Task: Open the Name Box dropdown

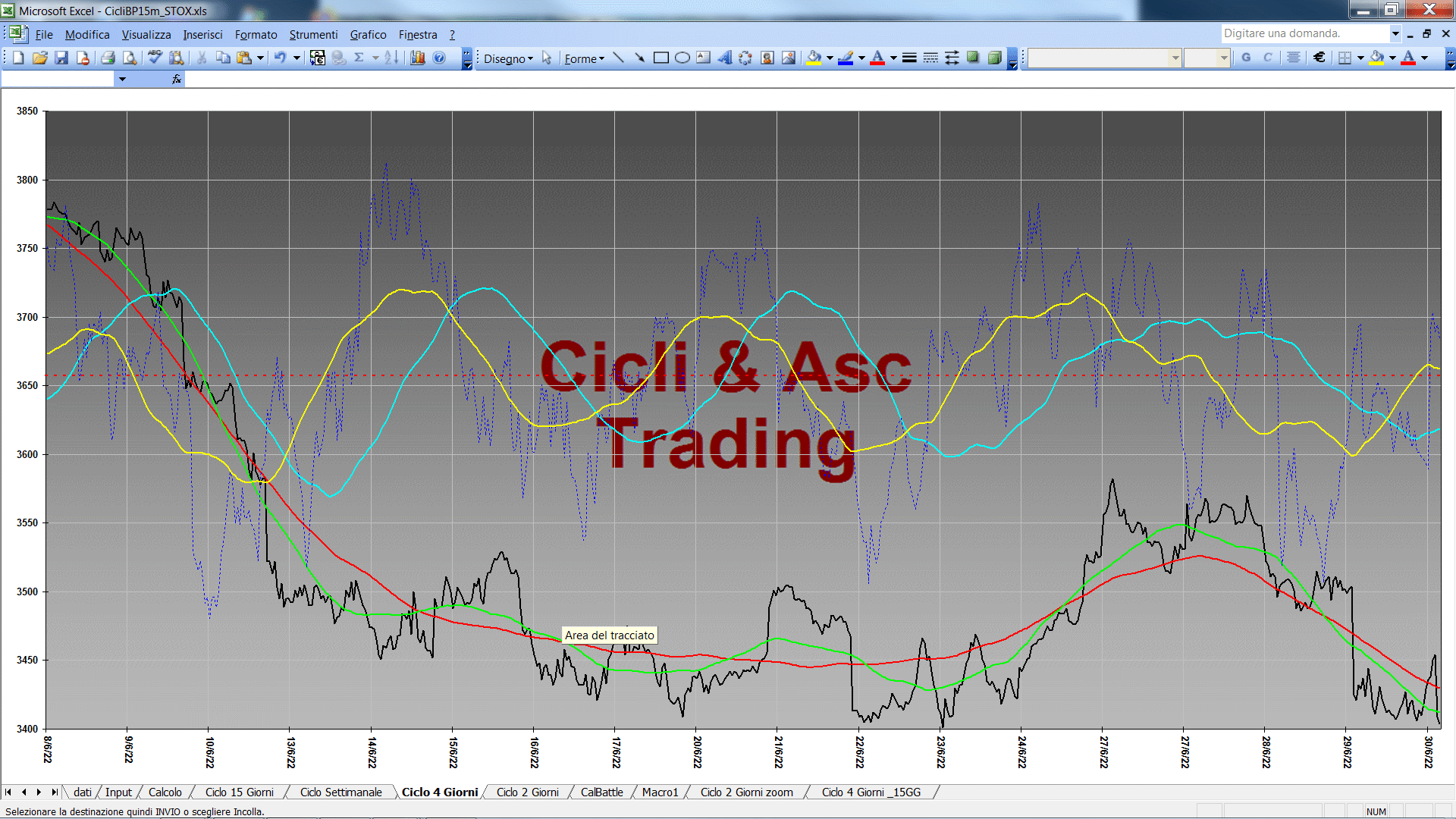Action: click(122, 79)
